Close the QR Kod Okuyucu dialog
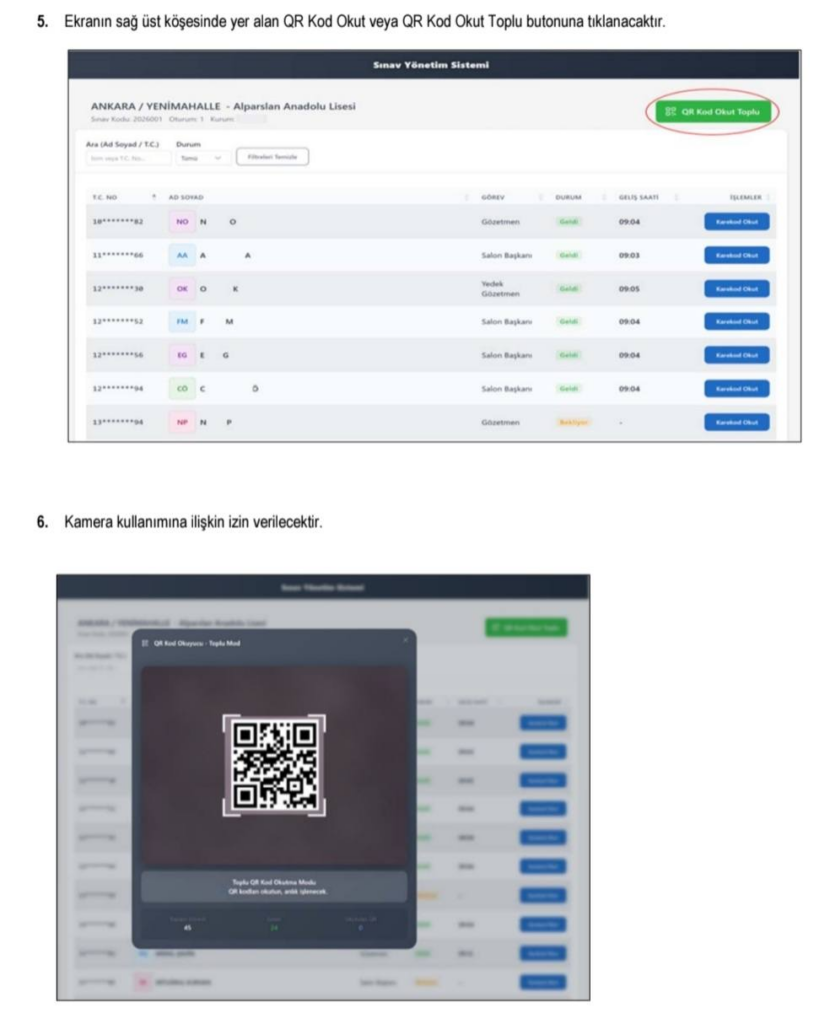 coord(405,641)
